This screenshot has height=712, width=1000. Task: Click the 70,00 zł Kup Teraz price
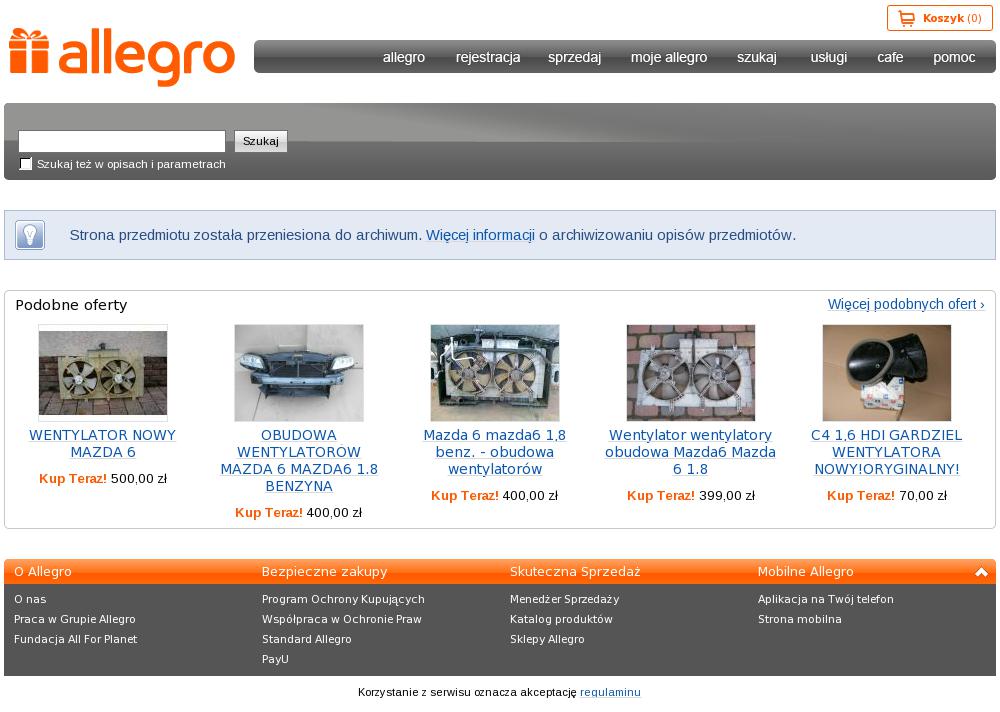[886, 496]
